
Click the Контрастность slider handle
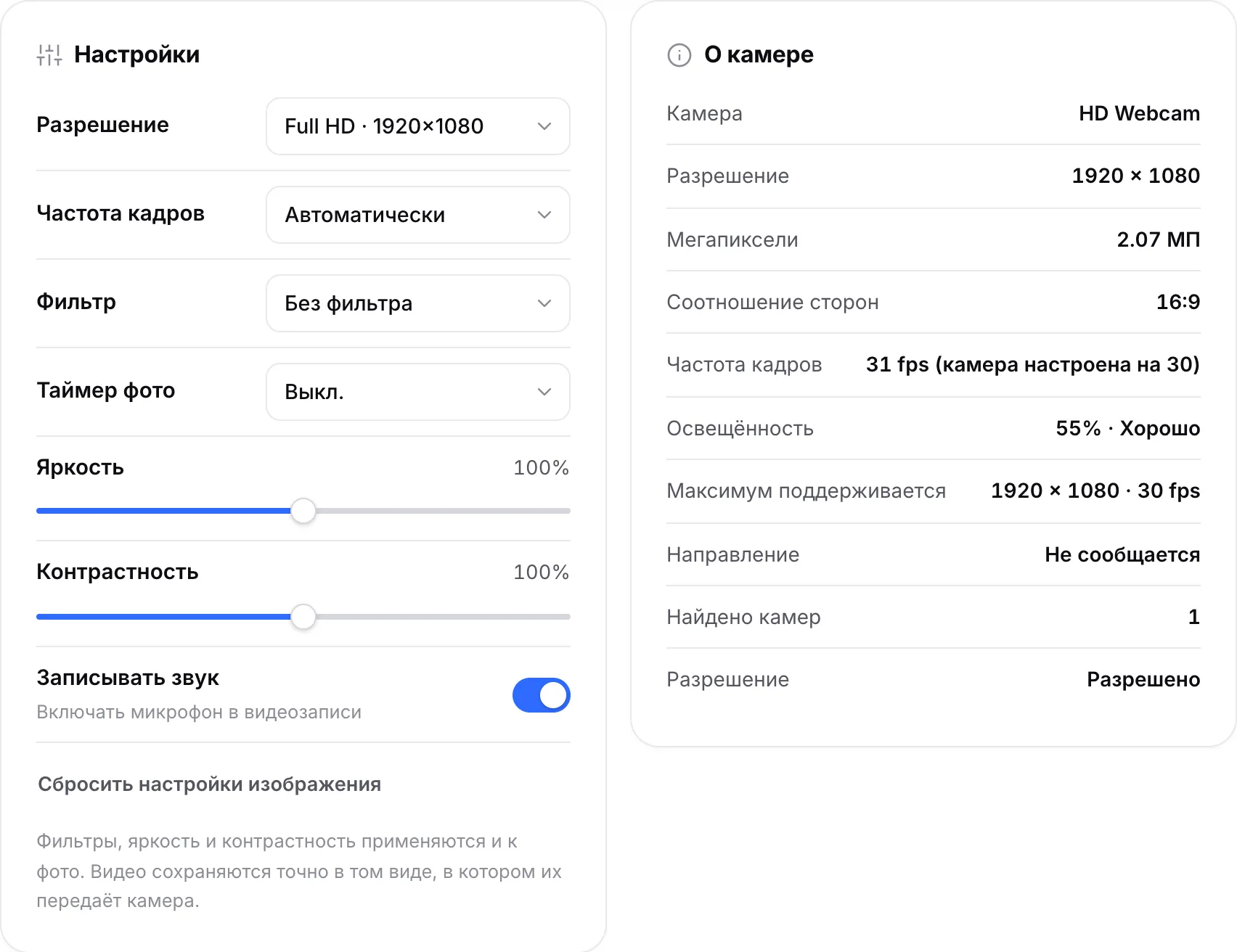303,617
